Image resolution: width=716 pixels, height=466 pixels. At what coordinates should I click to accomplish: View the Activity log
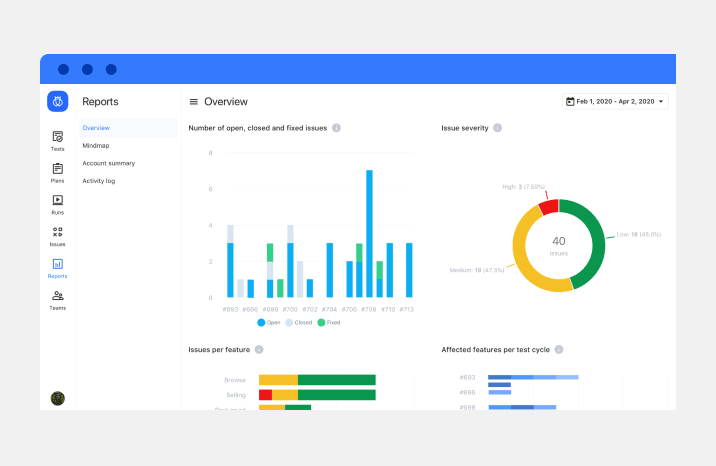pyautogui.click(x=98, y=181)
